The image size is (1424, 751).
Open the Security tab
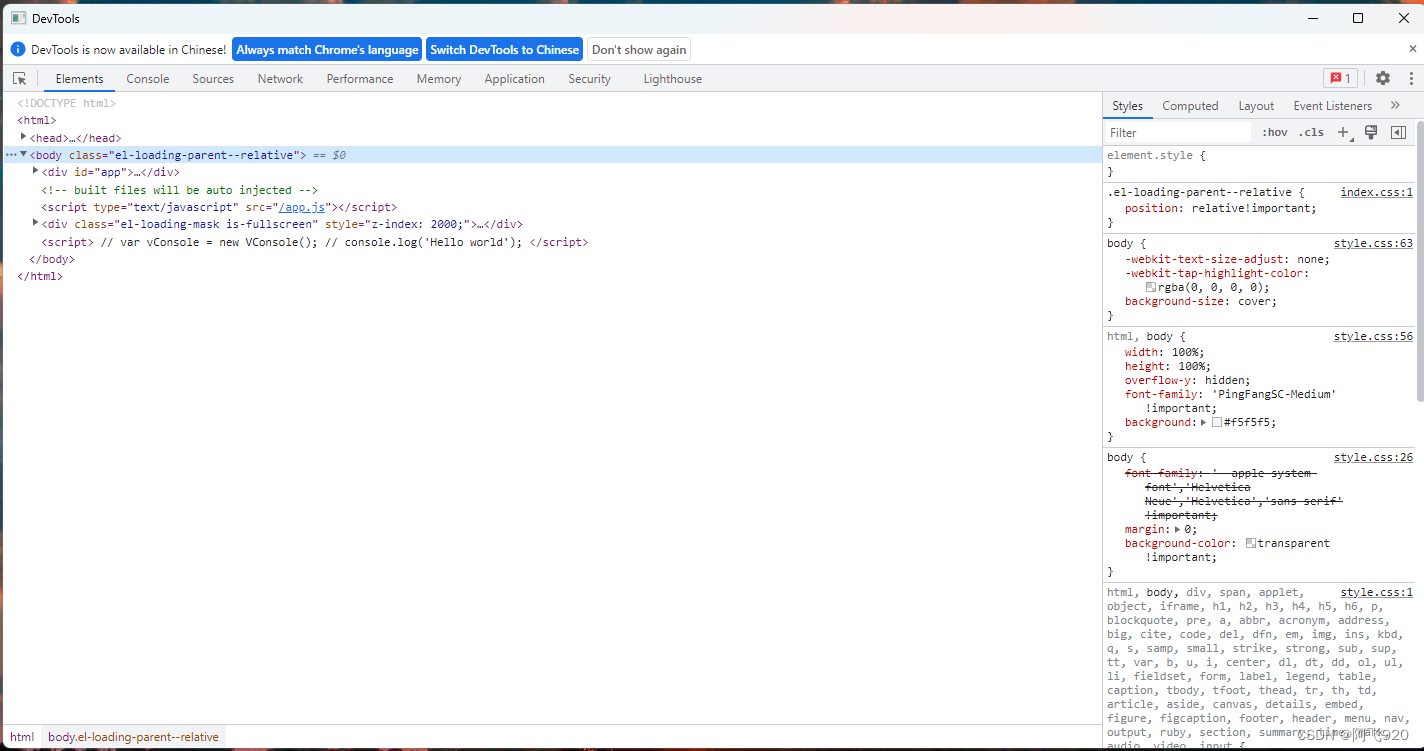[589, 79]
